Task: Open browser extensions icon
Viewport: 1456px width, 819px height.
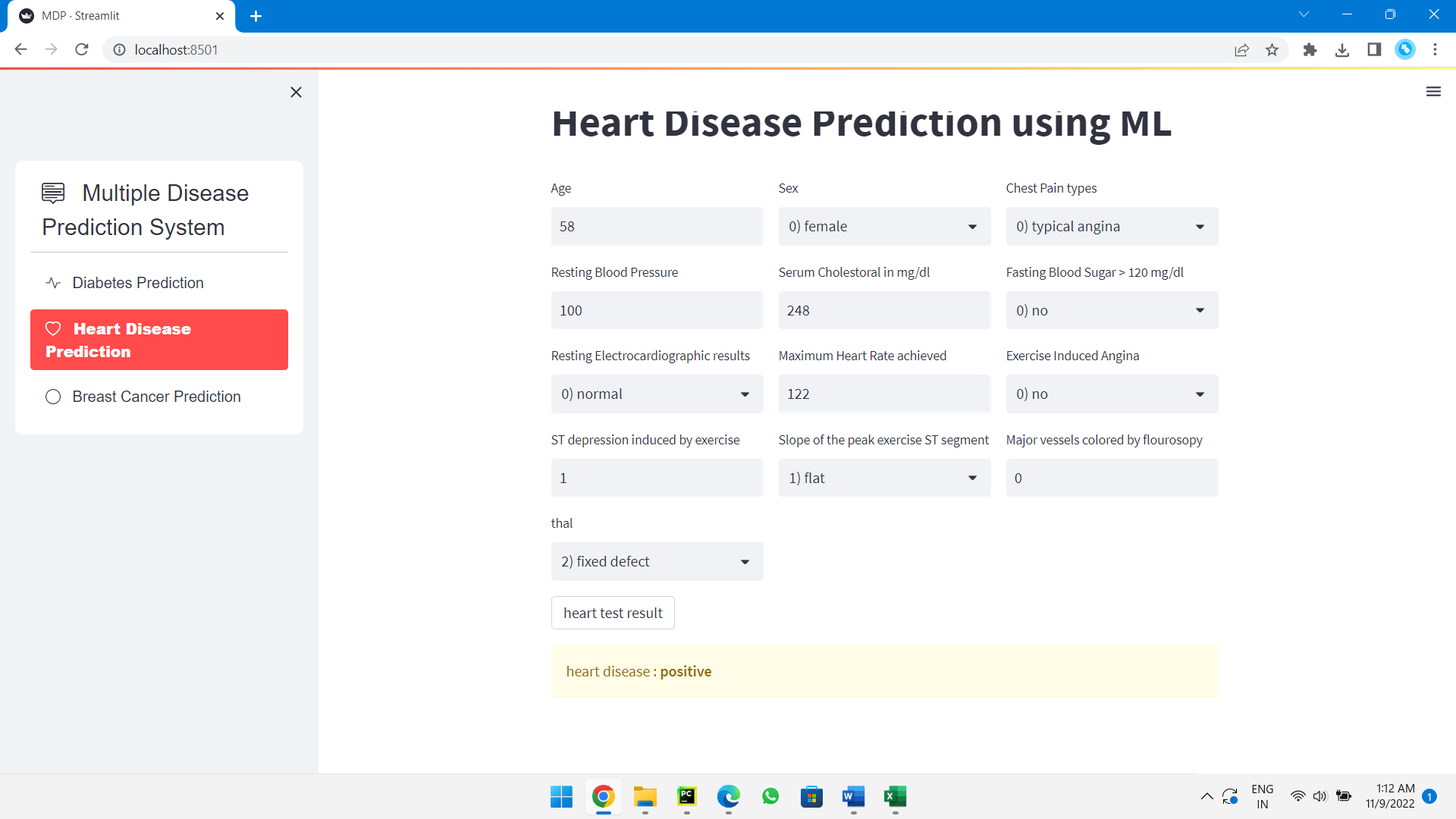Action: point(1310,49)
